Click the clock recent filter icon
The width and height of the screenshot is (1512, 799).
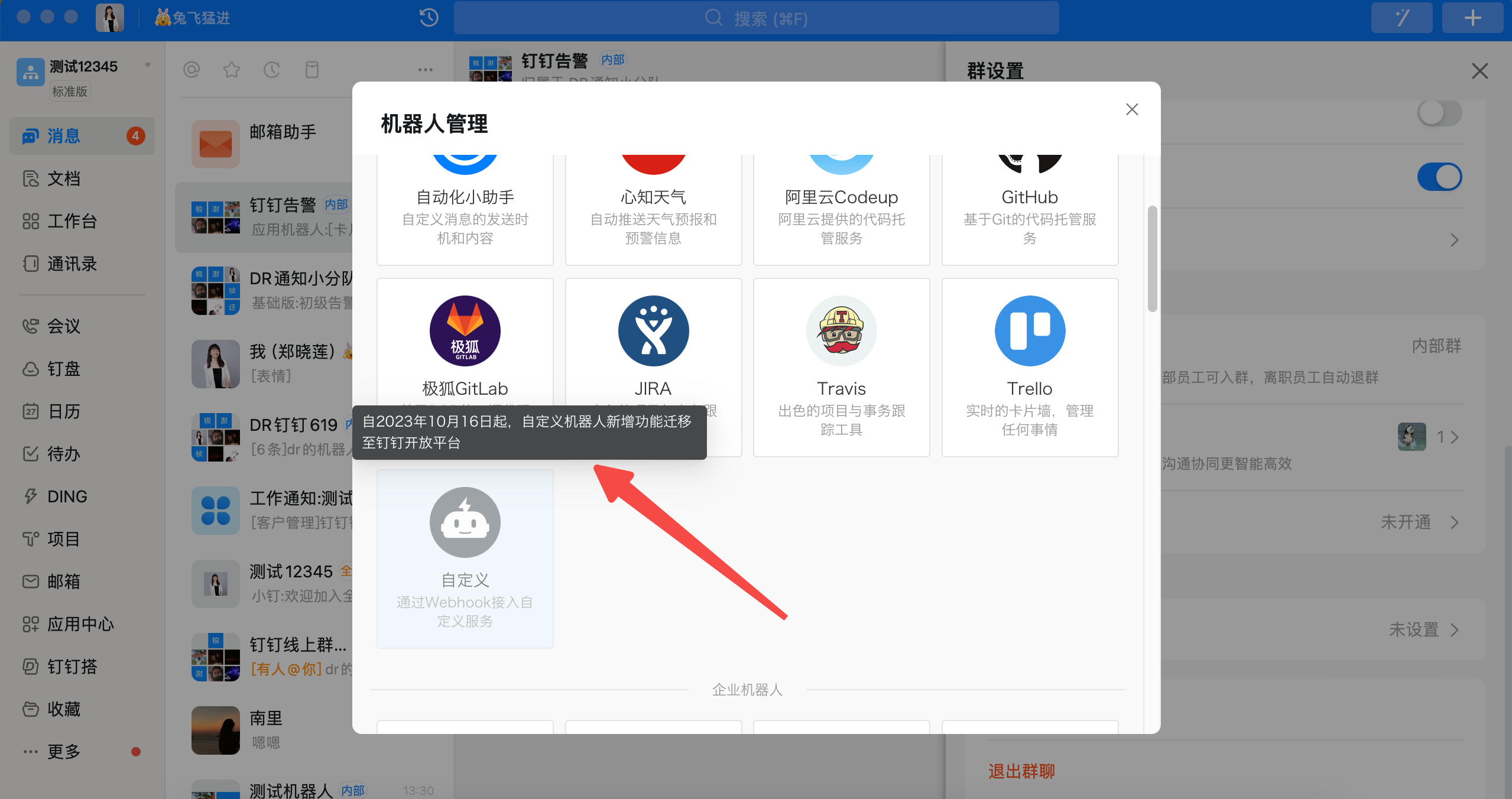point(272,70)
